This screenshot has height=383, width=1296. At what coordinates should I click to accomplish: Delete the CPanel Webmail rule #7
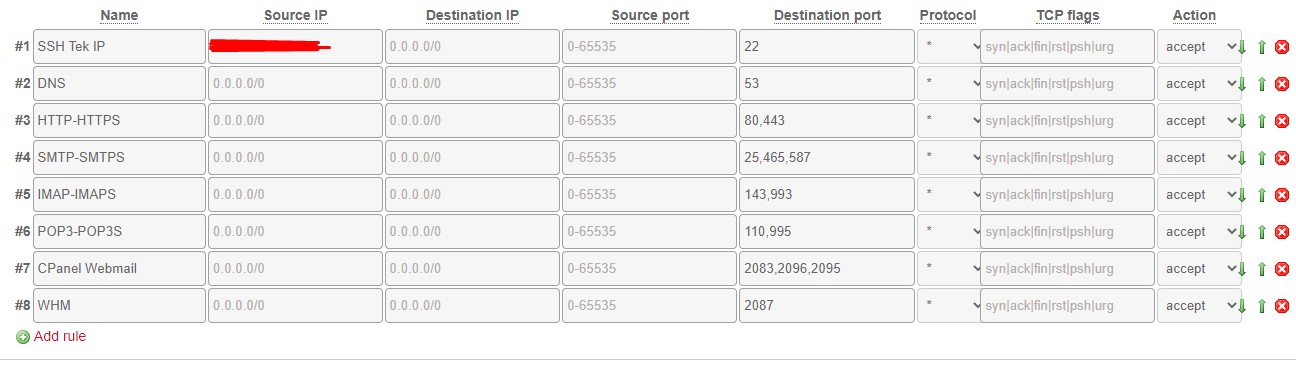tap(1282, 269)
